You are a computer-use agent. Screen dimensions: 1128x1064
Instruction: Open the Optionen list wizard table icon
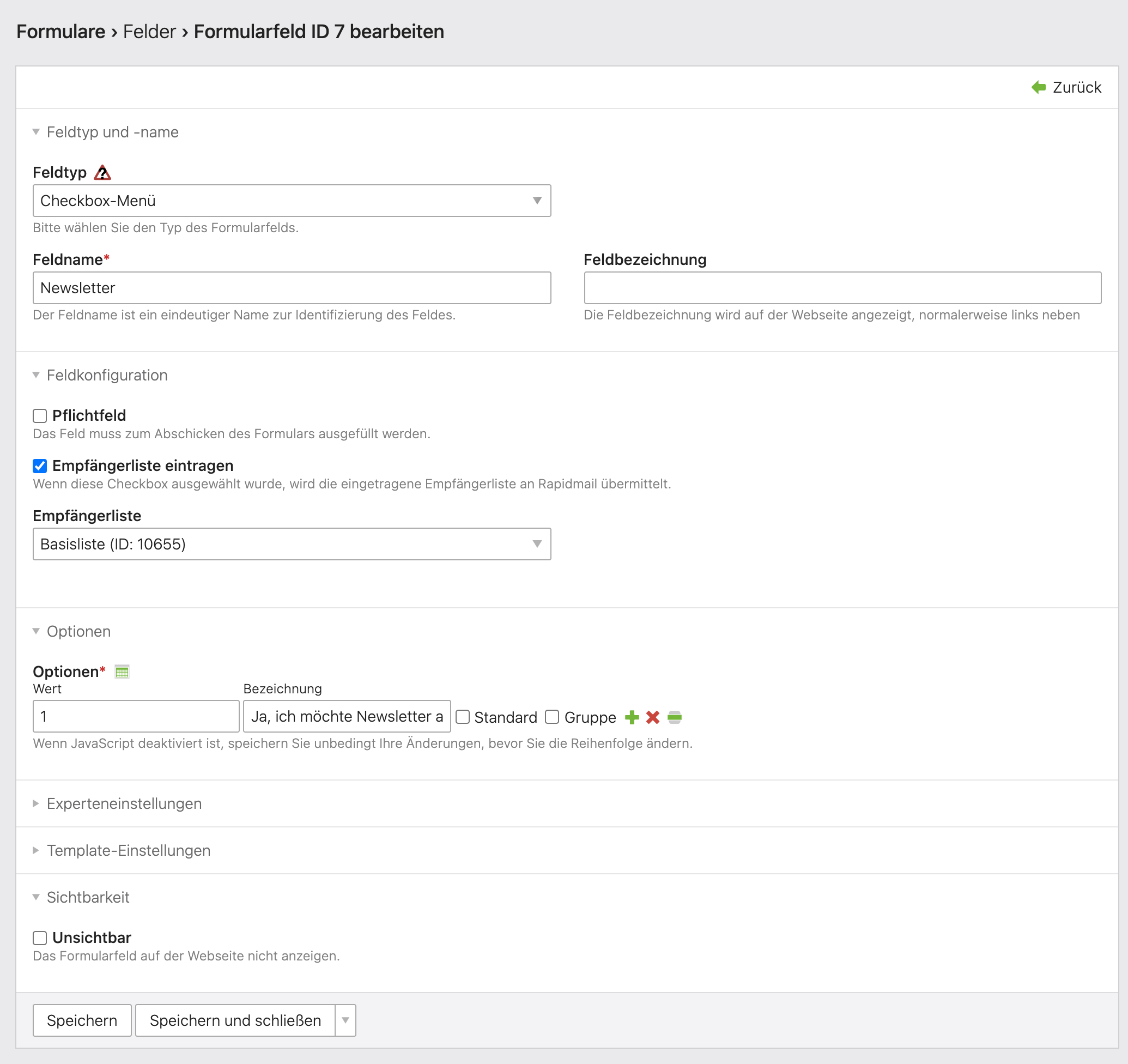(x=122, y=672)
